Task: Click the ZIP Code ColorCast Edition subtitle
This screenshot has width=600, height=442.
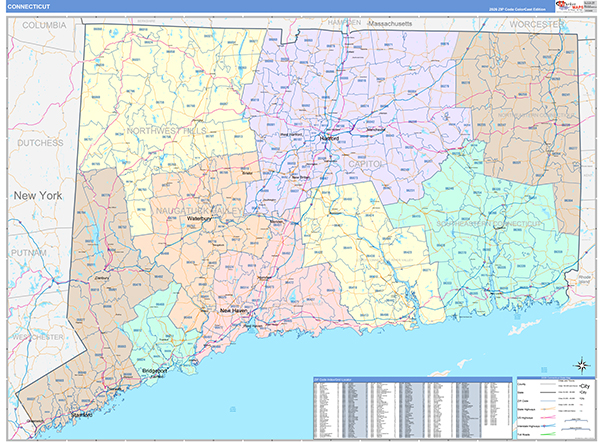Action: tap(517, 9)
